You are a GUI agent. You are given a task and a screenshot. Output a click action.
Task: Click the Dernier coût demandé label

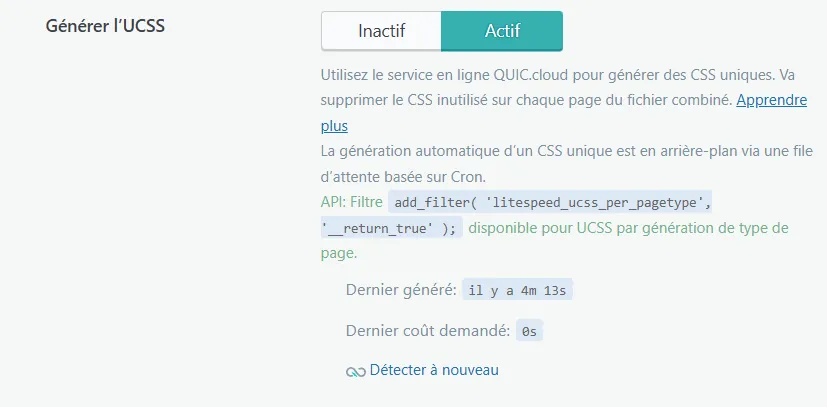[x=427, y=331]
